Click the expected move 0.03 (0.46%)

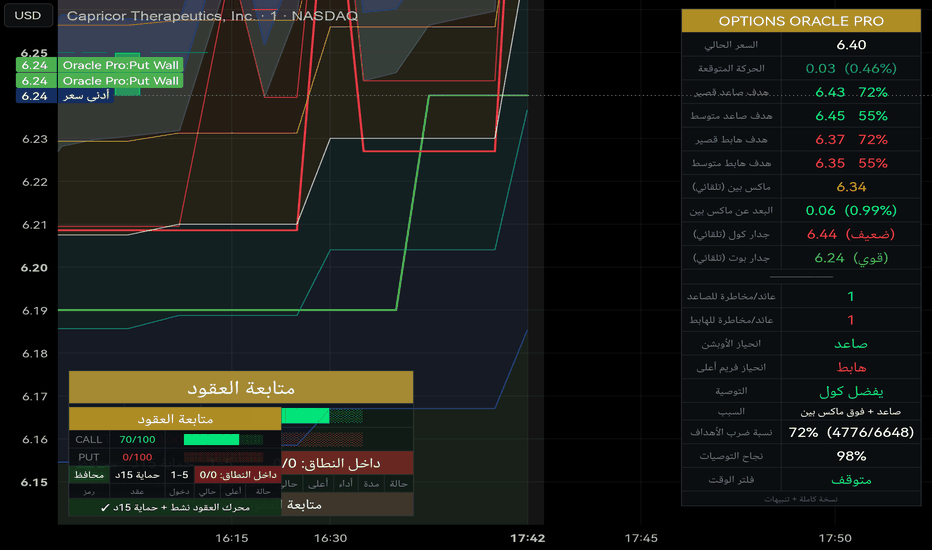[x=851, y=68]
